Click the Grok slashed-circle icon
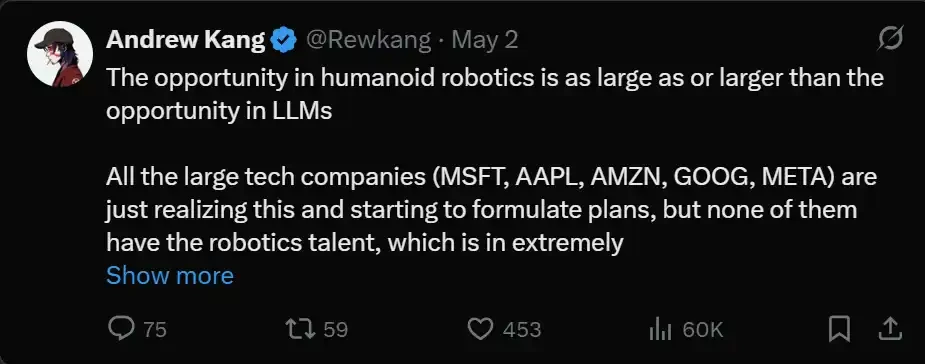The width and height of the screenshot is (925, 364). 890,40
